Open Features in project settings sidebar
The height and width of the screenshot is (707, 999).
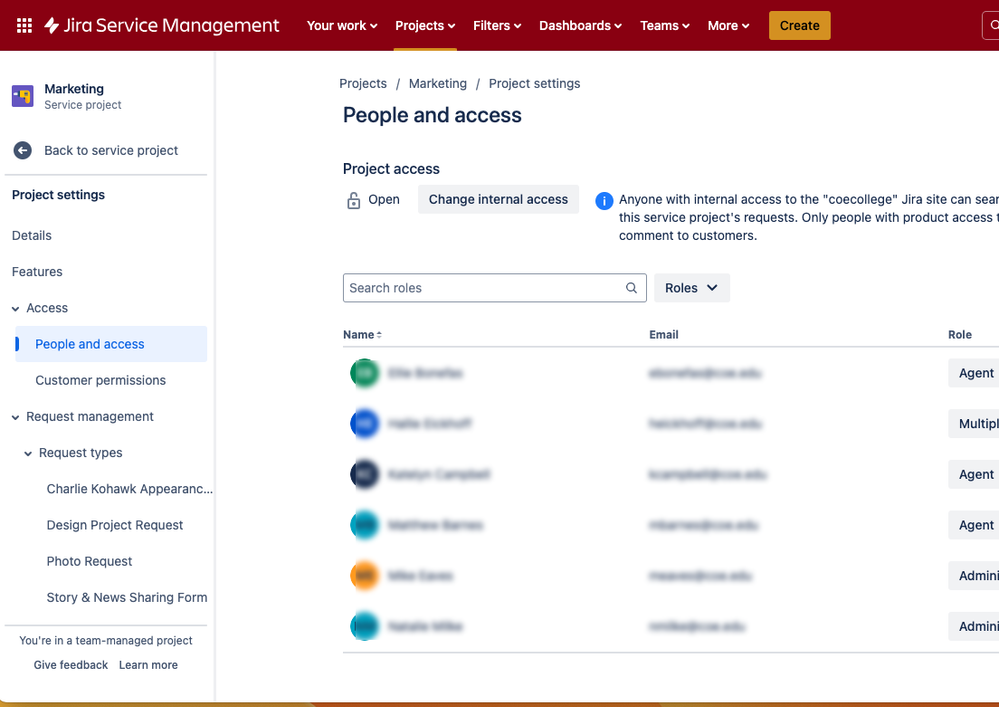pyautogui.click(x=37, y=272)
